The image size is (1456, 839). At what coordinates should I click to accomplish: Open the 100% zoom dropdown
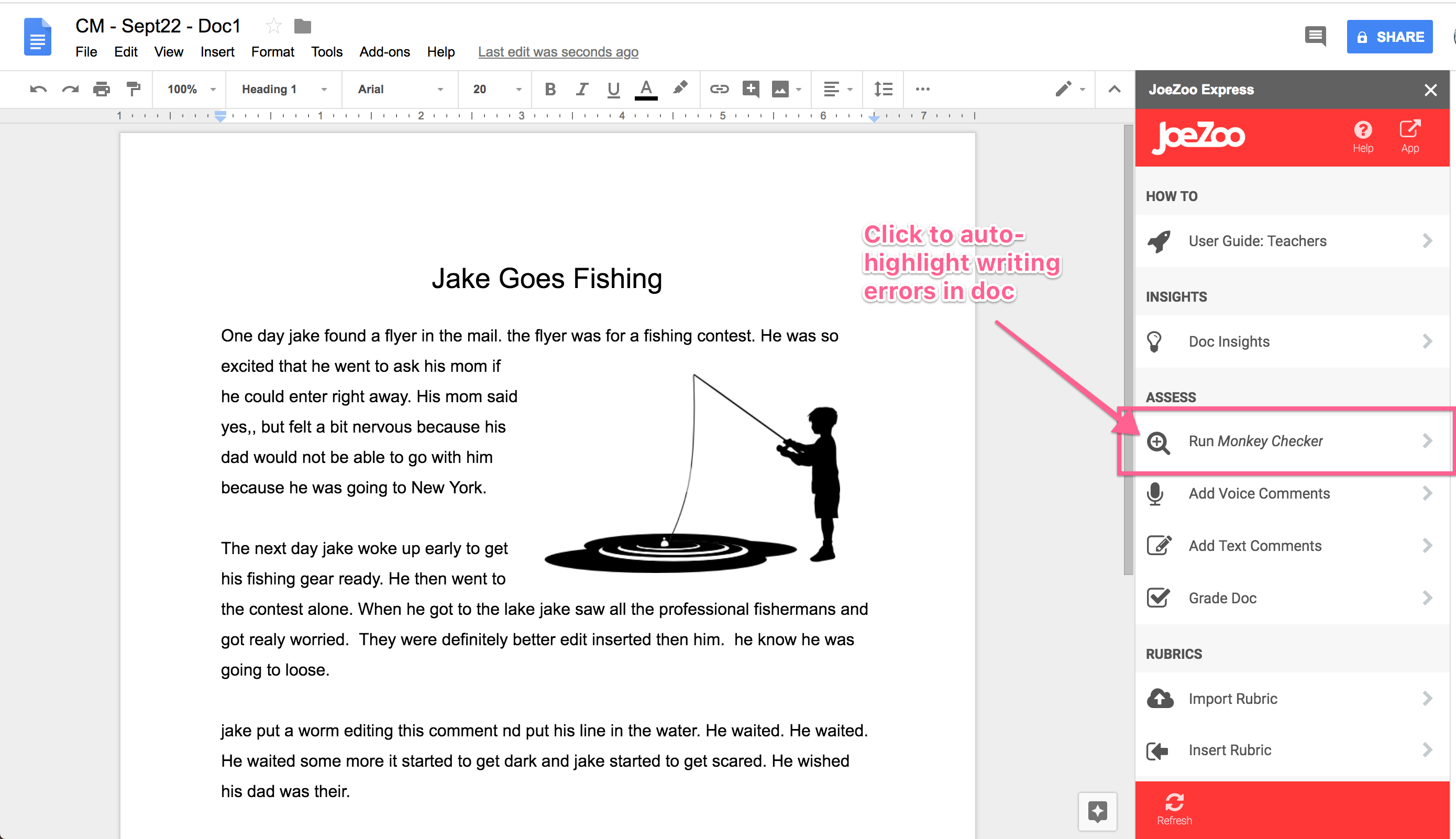(x=191, y=89)
